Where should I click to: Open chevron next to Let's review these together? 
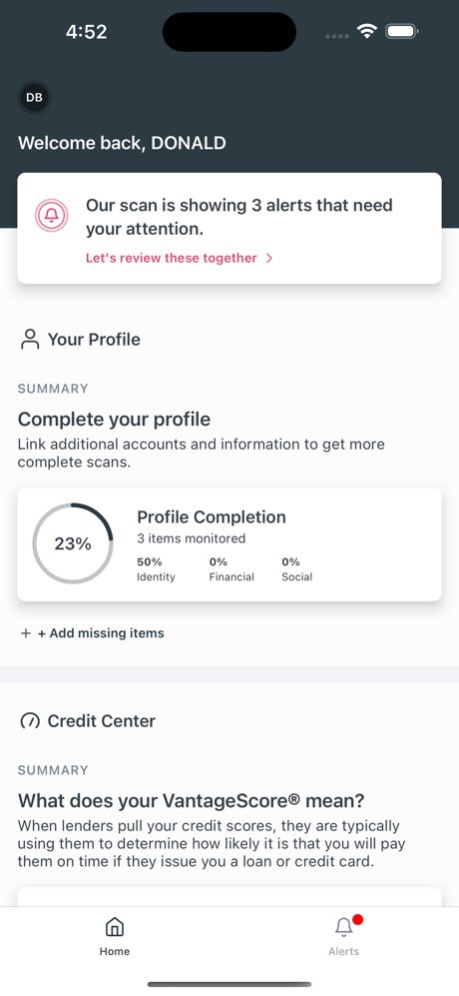[x=269, y=258]
